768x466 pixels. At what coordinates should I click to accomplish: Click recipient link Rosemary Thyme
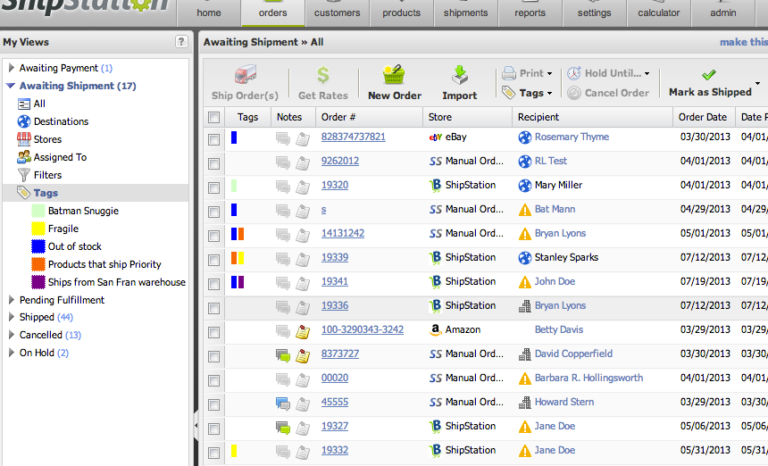(x=570, y=137)
